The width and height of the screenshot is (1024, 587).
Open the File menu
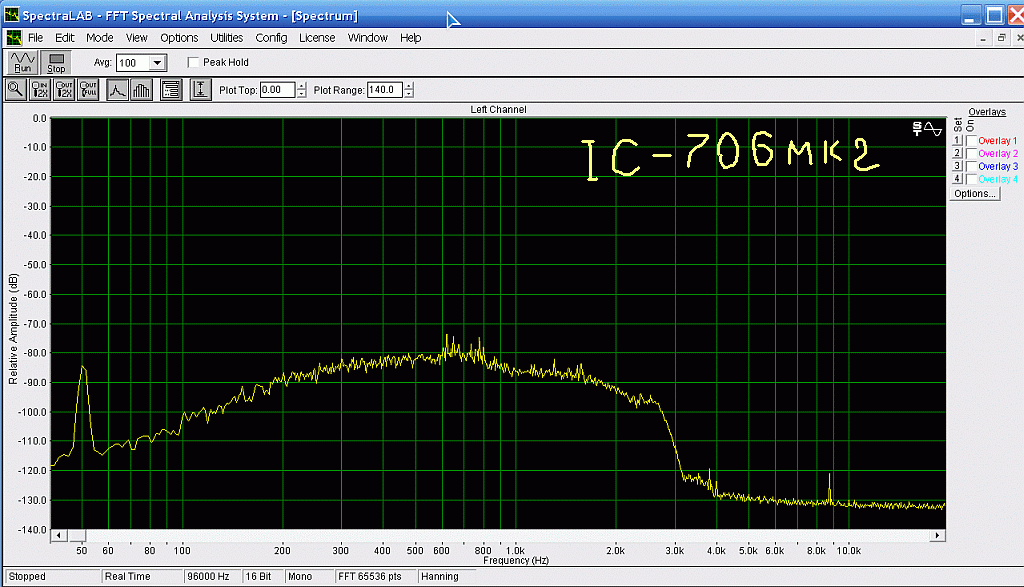(x=35, y=38)
